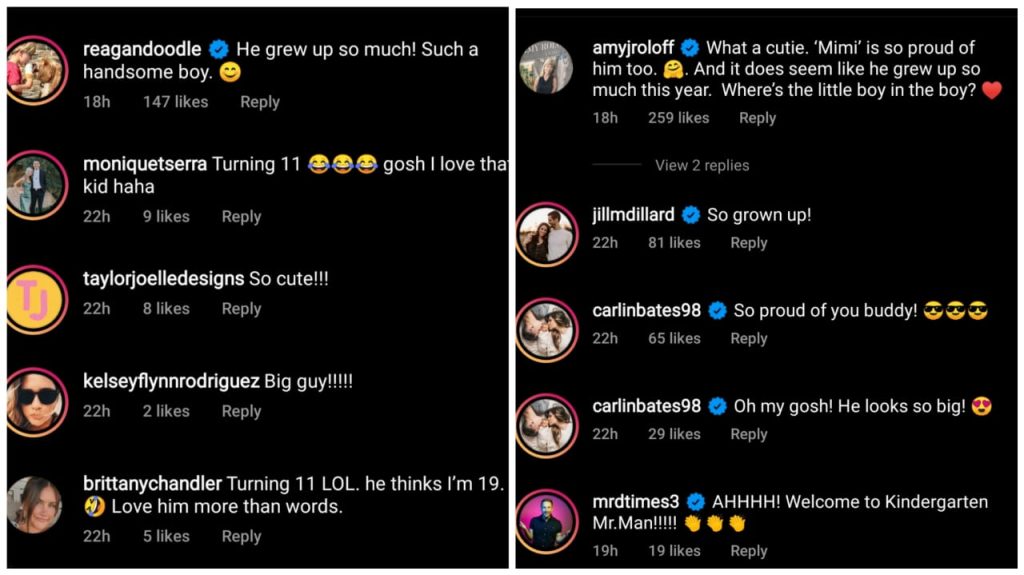Click mrdtimes3's profile picture
Screen dimensions: 1024x575
coord(546,521)
